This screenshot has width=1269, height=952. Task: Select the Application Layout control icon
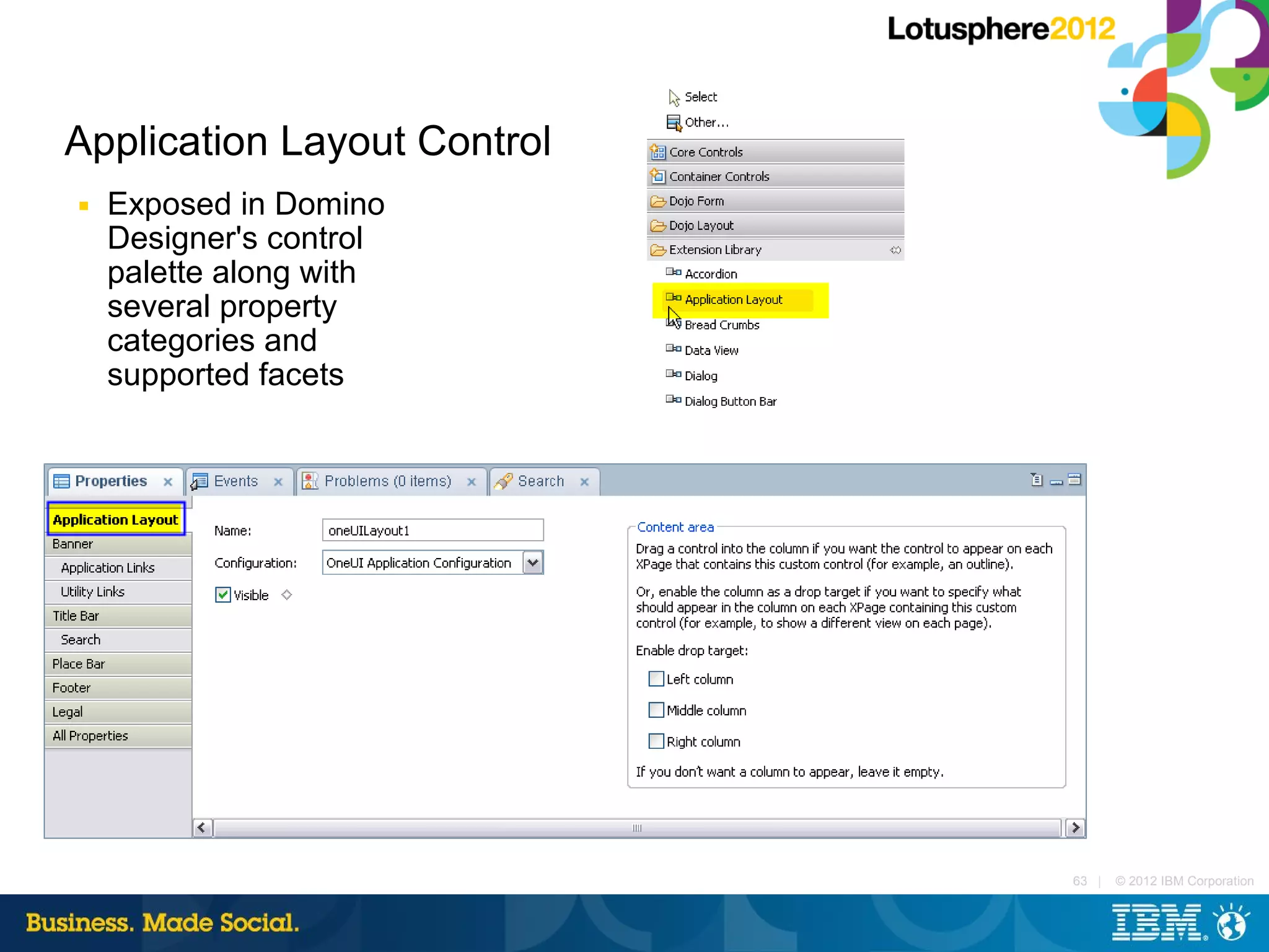[x=674, y=298]
